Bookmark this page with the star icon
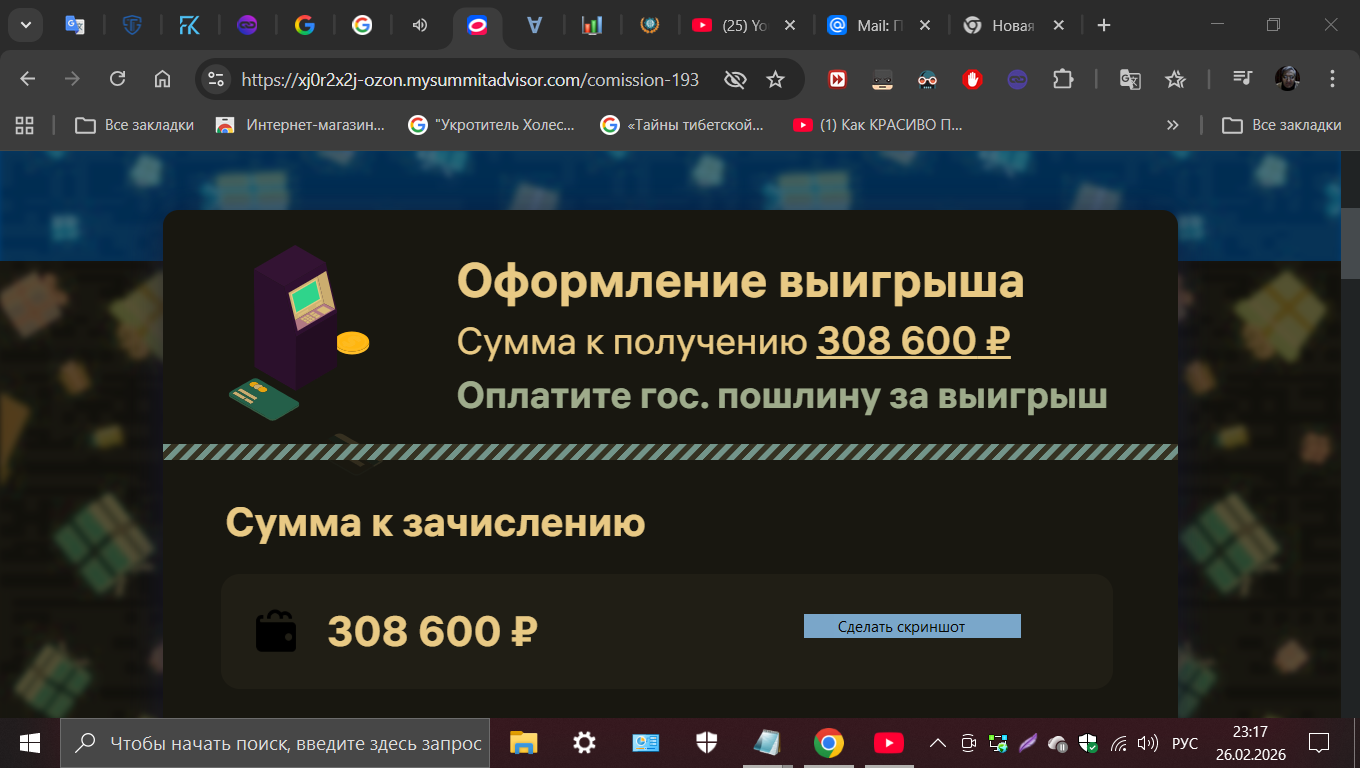 tap(775, 79)
